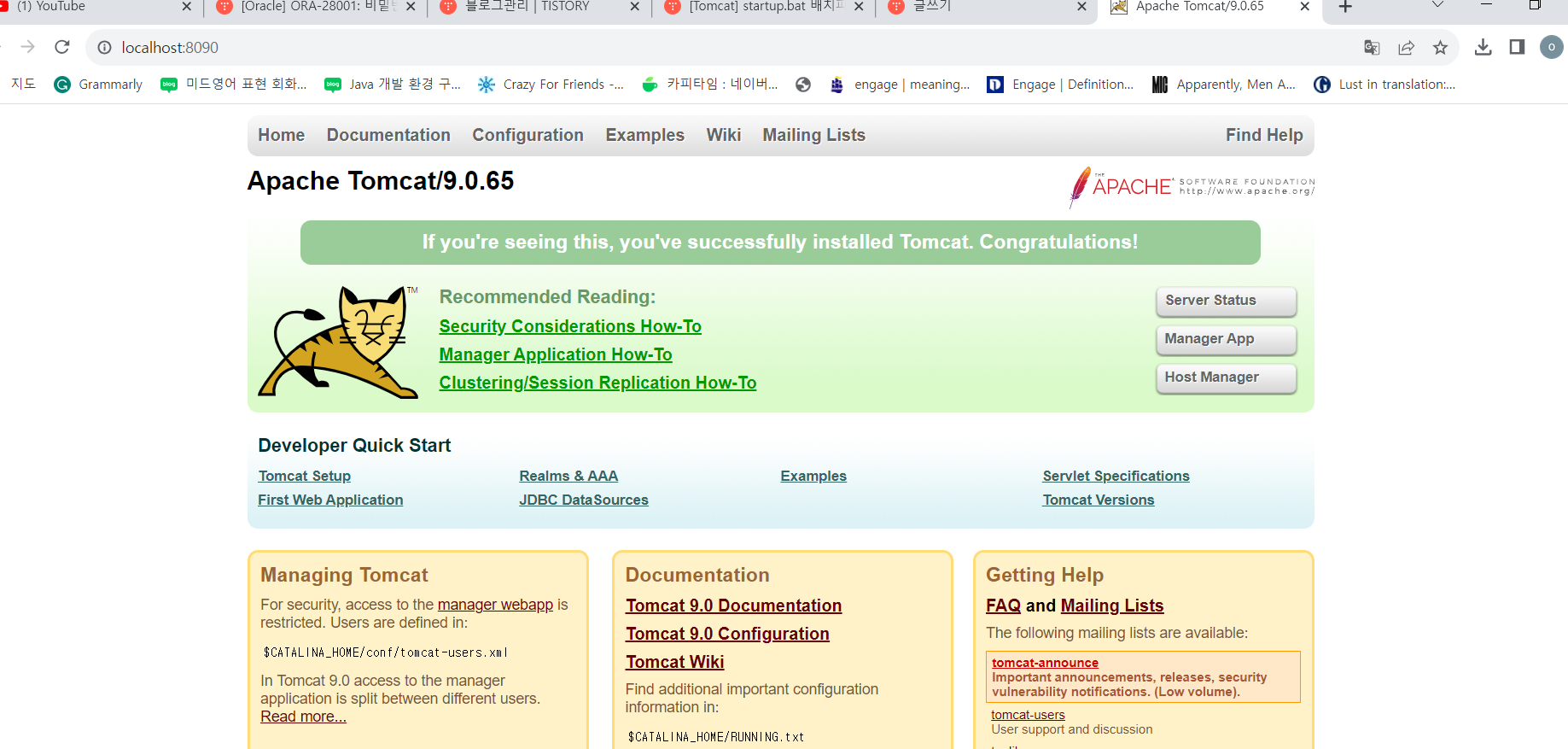Open Google Translate icon in address bar

tap(1372, 48)
